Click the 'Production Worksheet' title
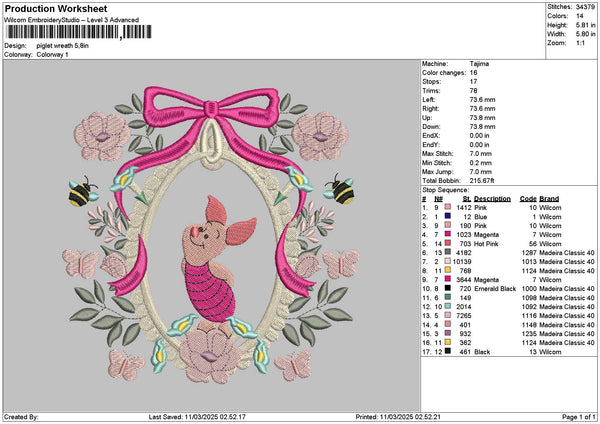 (56, 8)
